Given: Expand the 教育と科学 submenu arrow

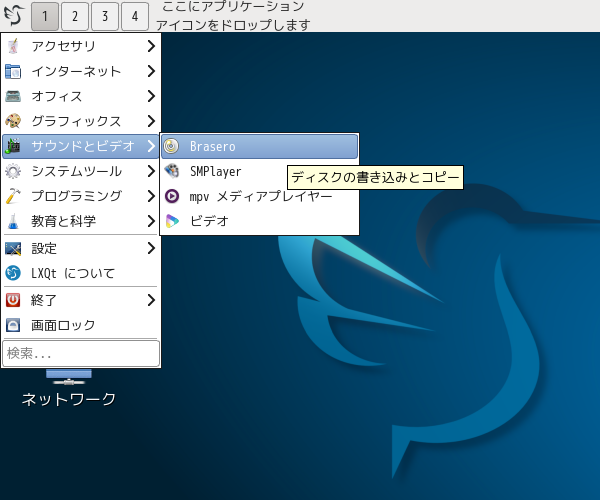Looking at the screenshot, I should tap(151, 221).
